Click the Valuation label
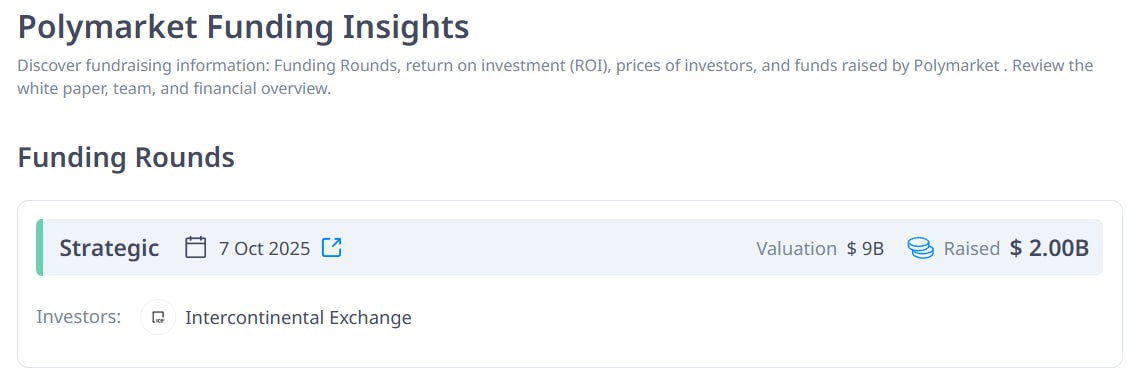Image resolution: width=1137 pixels, height=386 pixels. [796, 248]
